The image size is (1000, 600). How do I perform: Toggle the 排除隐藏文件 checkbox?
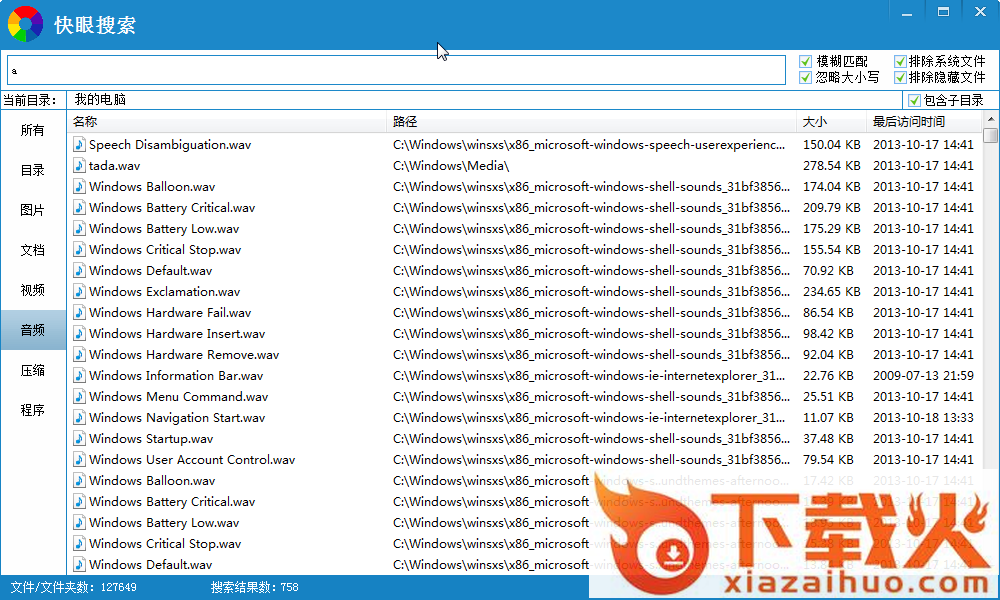coord(900,77)
